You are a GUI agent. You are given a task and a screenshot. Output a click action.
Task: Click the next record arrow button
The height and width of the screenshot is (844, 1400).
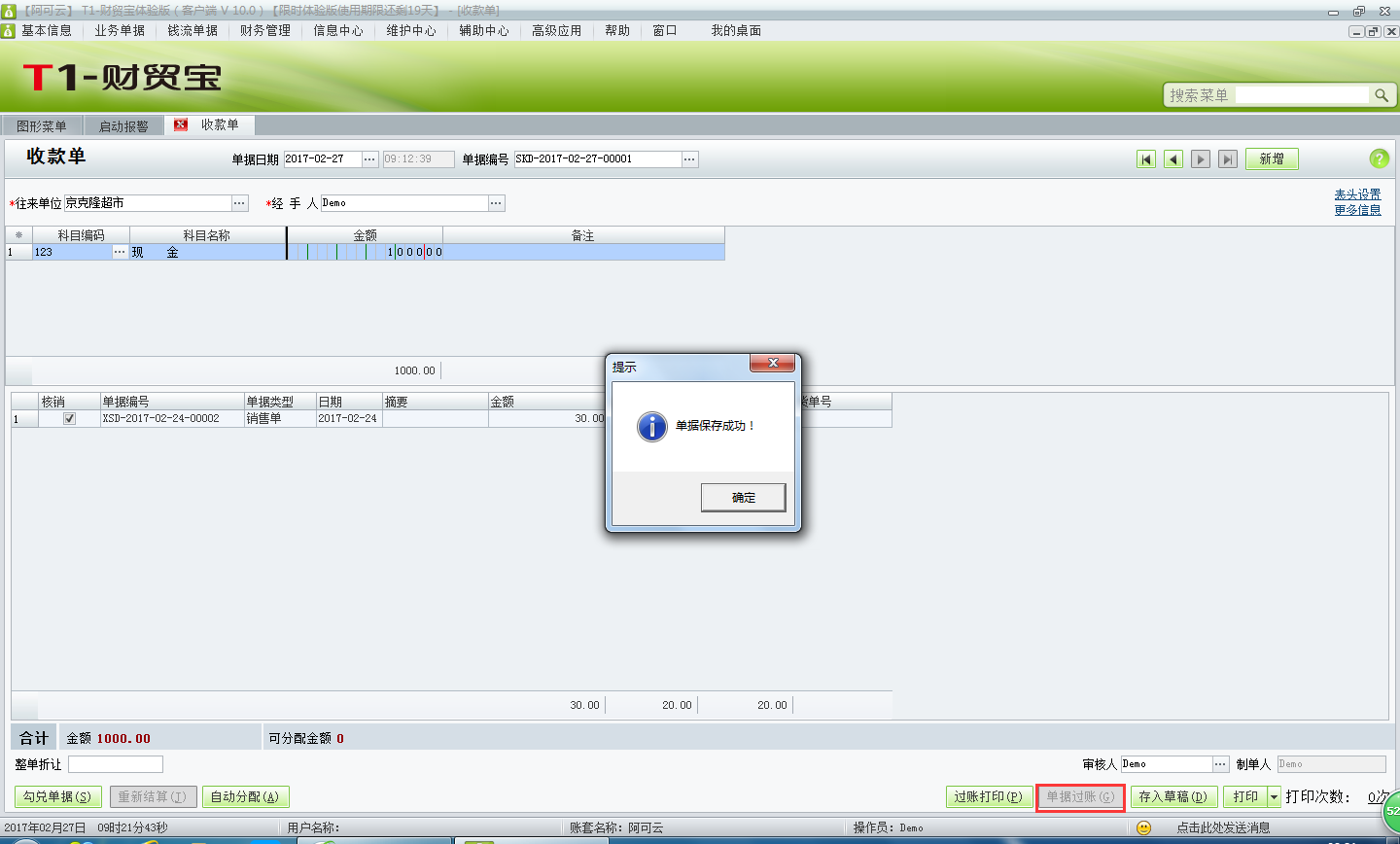[x=1201, y=159]
